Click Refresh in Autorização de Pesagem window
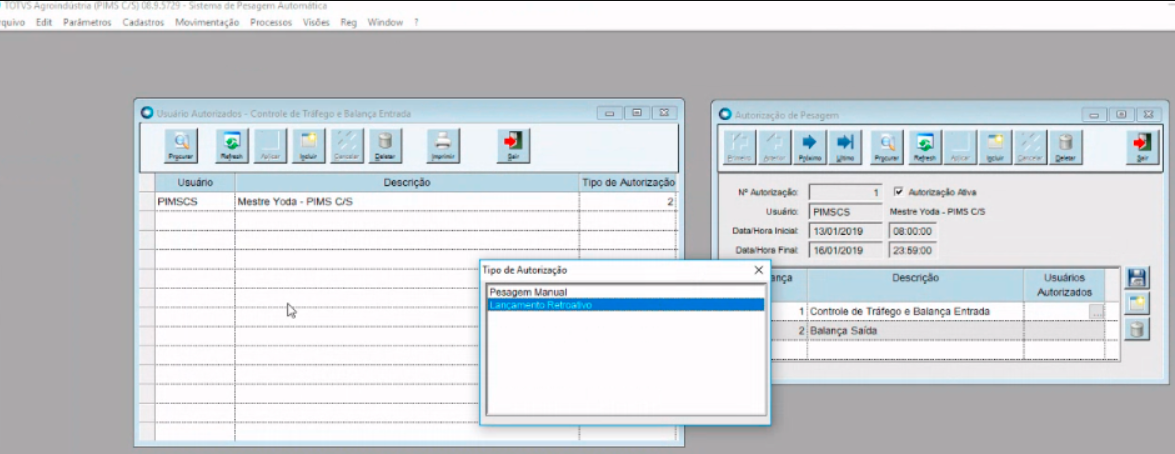 coord(925,147)
